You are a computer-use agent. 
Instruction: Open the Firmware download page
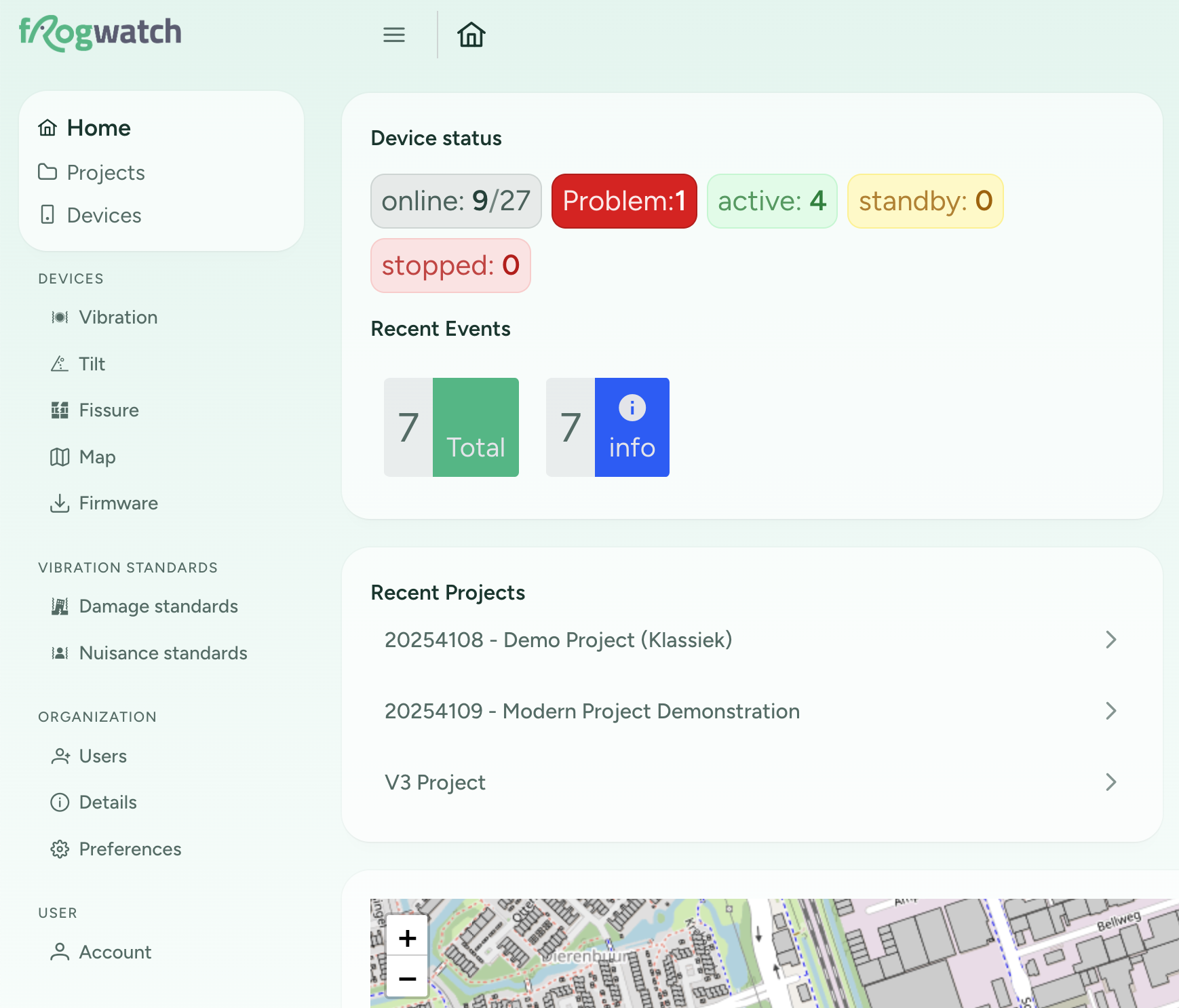tap(118, 503)
